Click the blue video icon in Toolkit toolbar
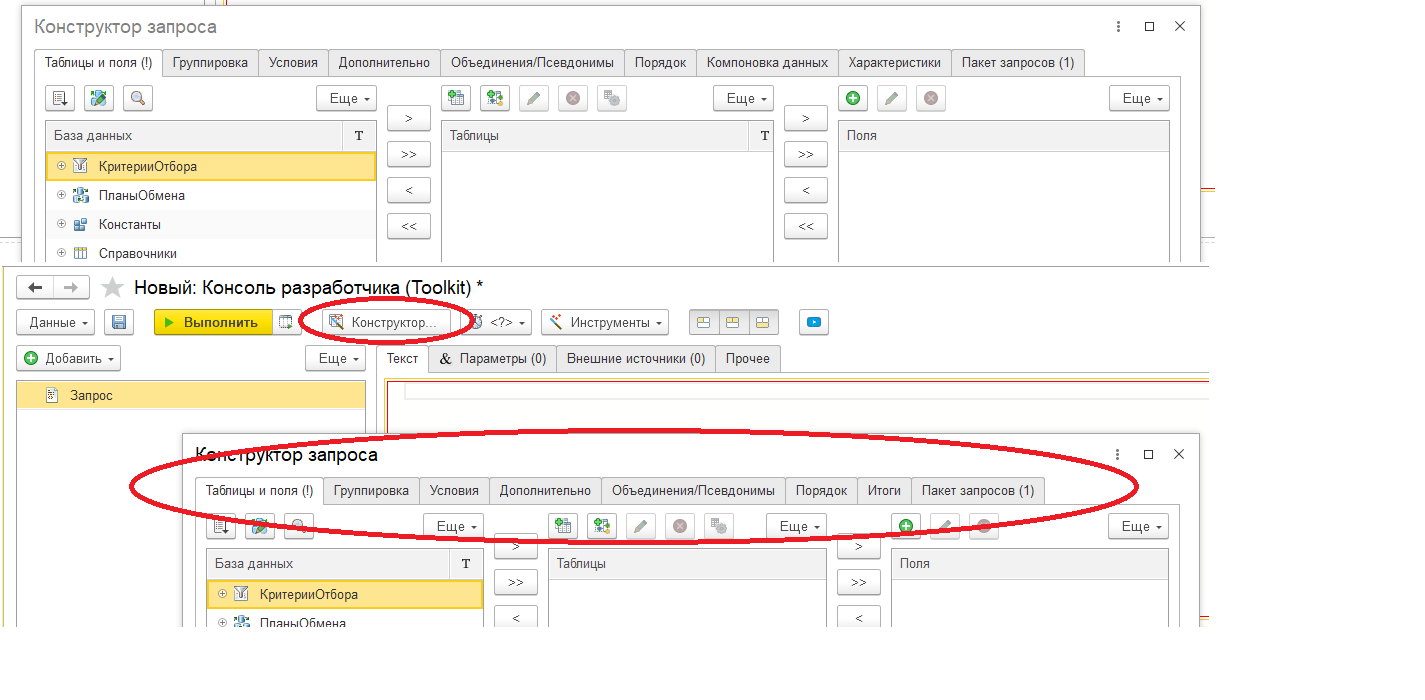The image size is (1425, 700). click(814, 322)
